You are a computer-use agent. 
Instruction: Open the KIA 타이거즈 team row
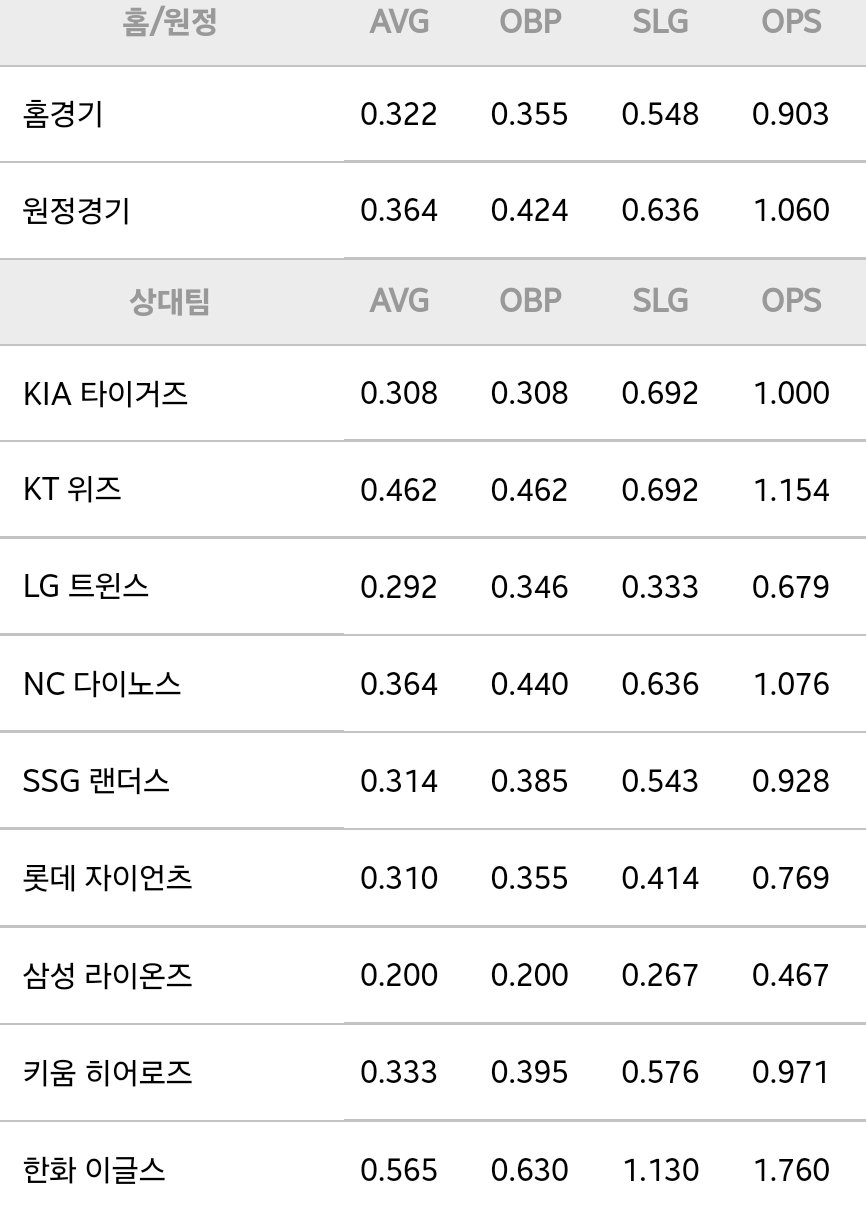(433, 393)
